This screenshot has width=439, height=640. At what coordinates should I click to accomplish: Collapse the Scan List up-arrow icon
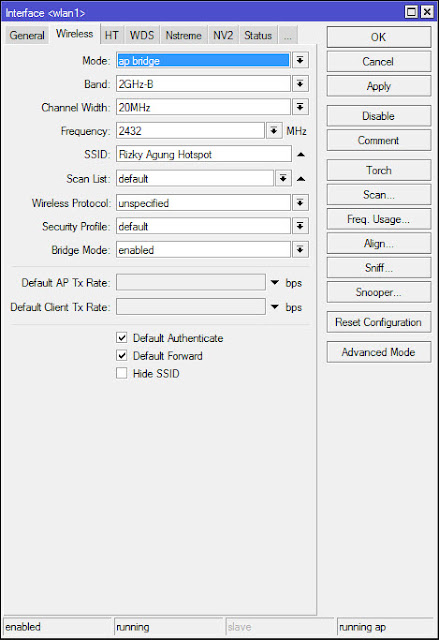tap(301, 179)
